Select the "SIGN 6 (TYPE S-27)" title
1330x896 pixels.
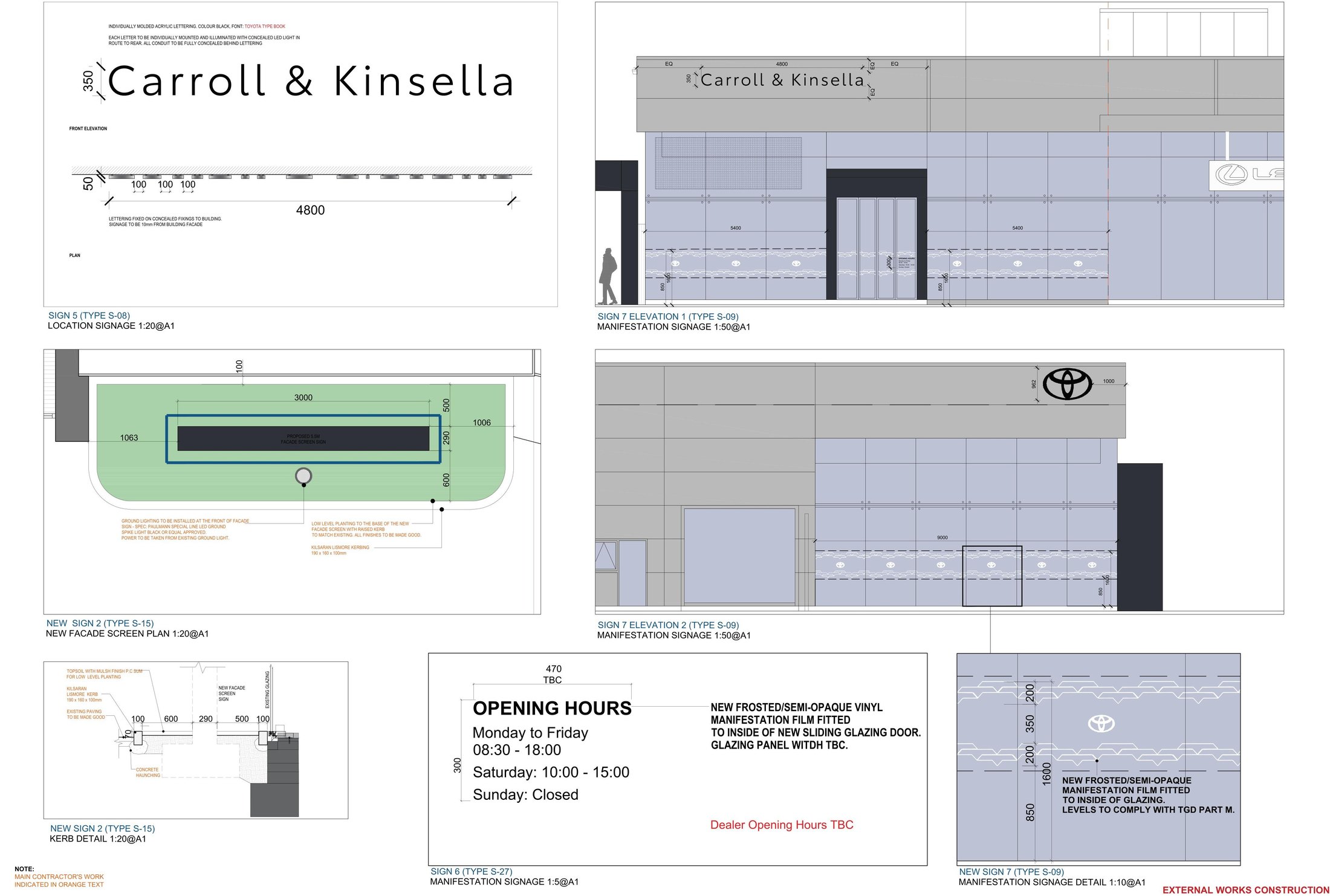tap(471, 872)
